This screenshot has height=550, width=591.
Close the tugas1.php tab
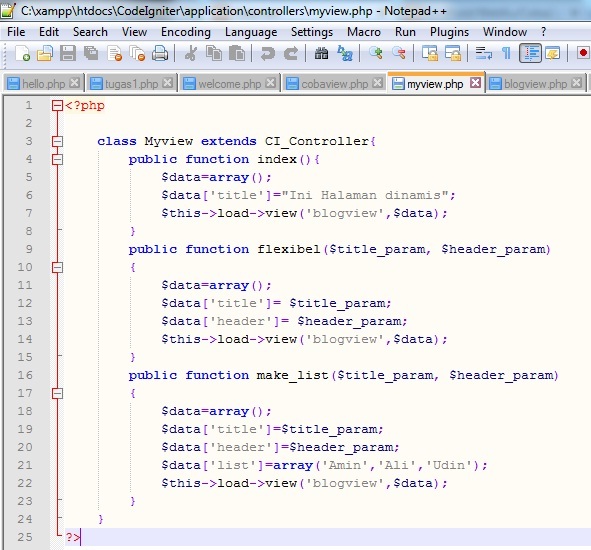[168, 82]
